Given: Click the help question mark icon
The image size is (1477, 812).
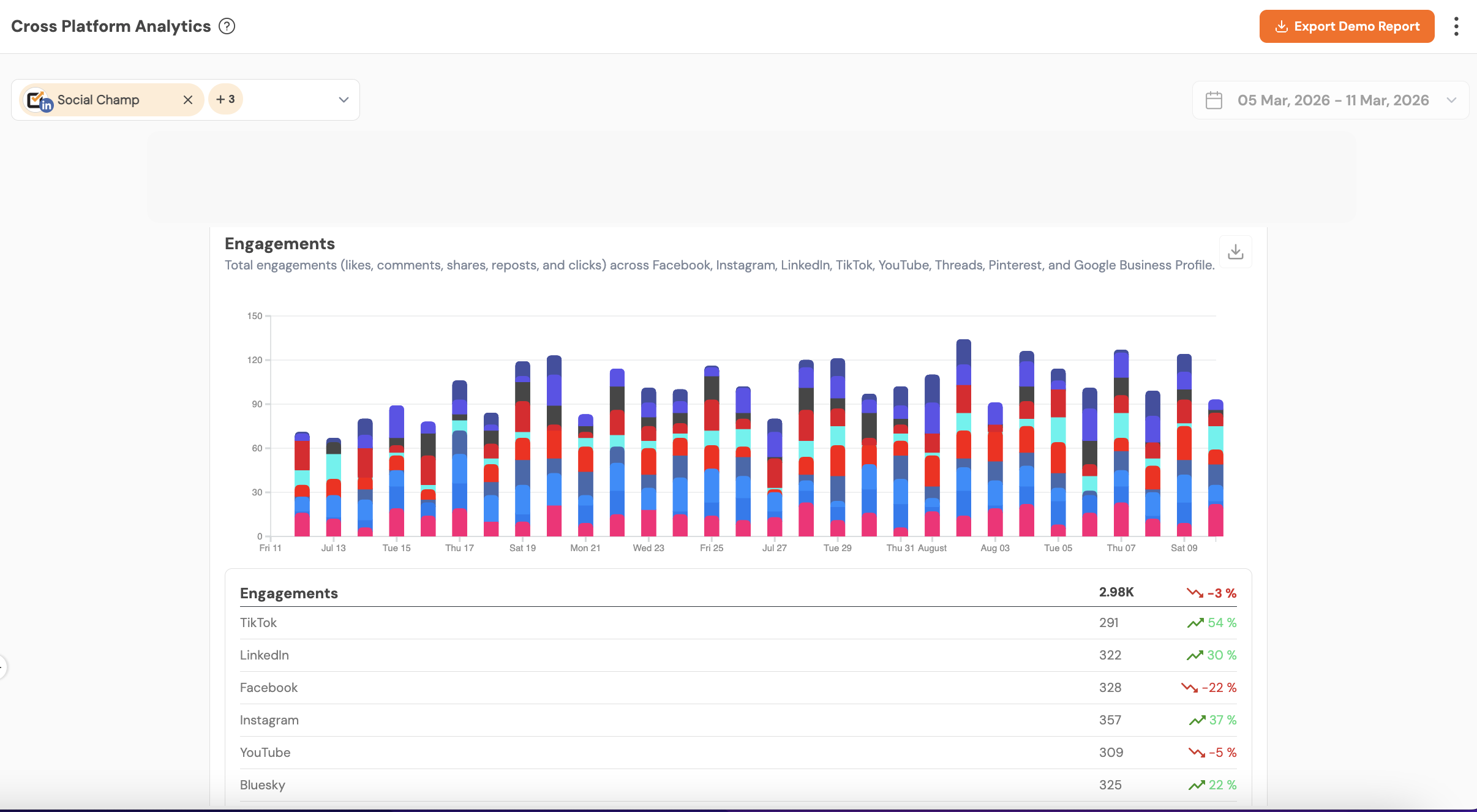Looking at the screenshot, I should tap(227, 26).
